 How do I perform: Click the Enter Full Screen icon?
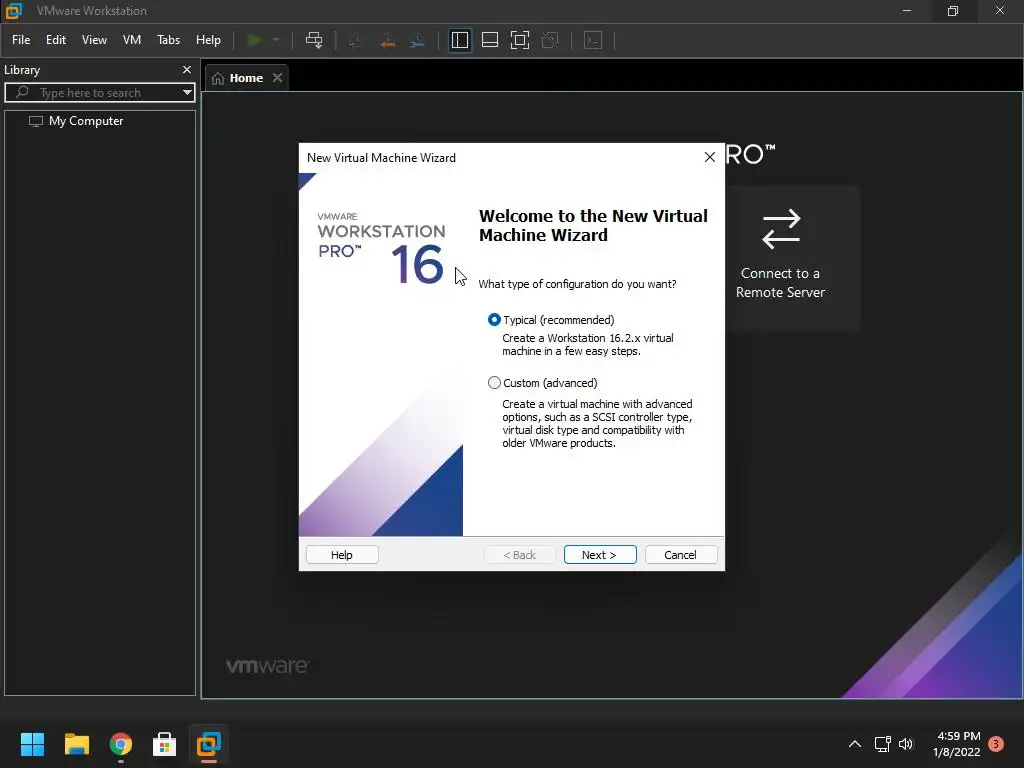coord(520,40)
